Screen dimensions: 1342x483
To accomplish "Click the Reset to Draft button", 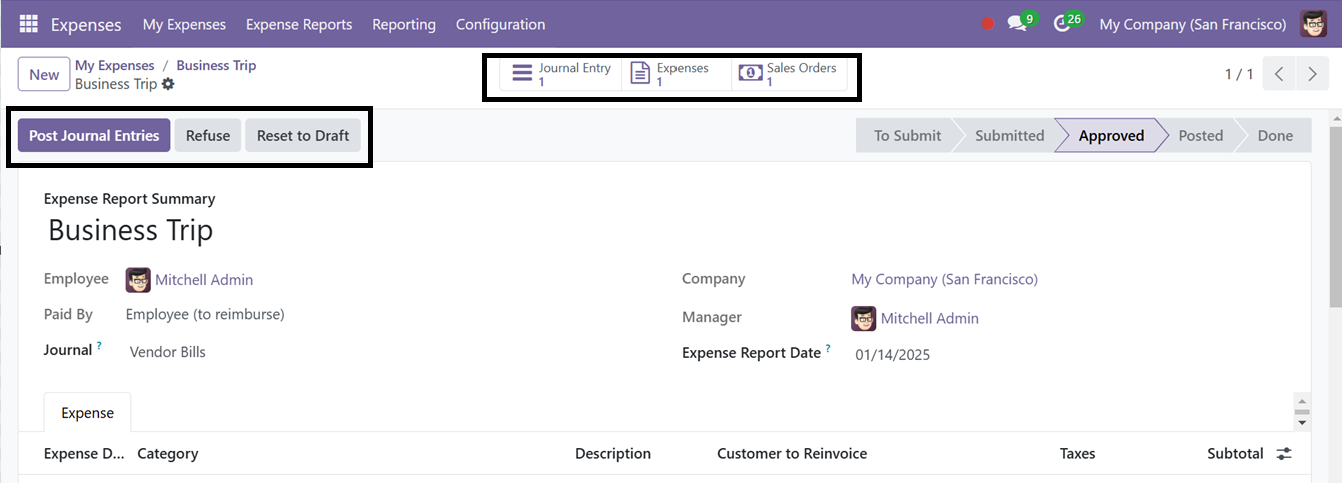I will (x=302, y=135).
